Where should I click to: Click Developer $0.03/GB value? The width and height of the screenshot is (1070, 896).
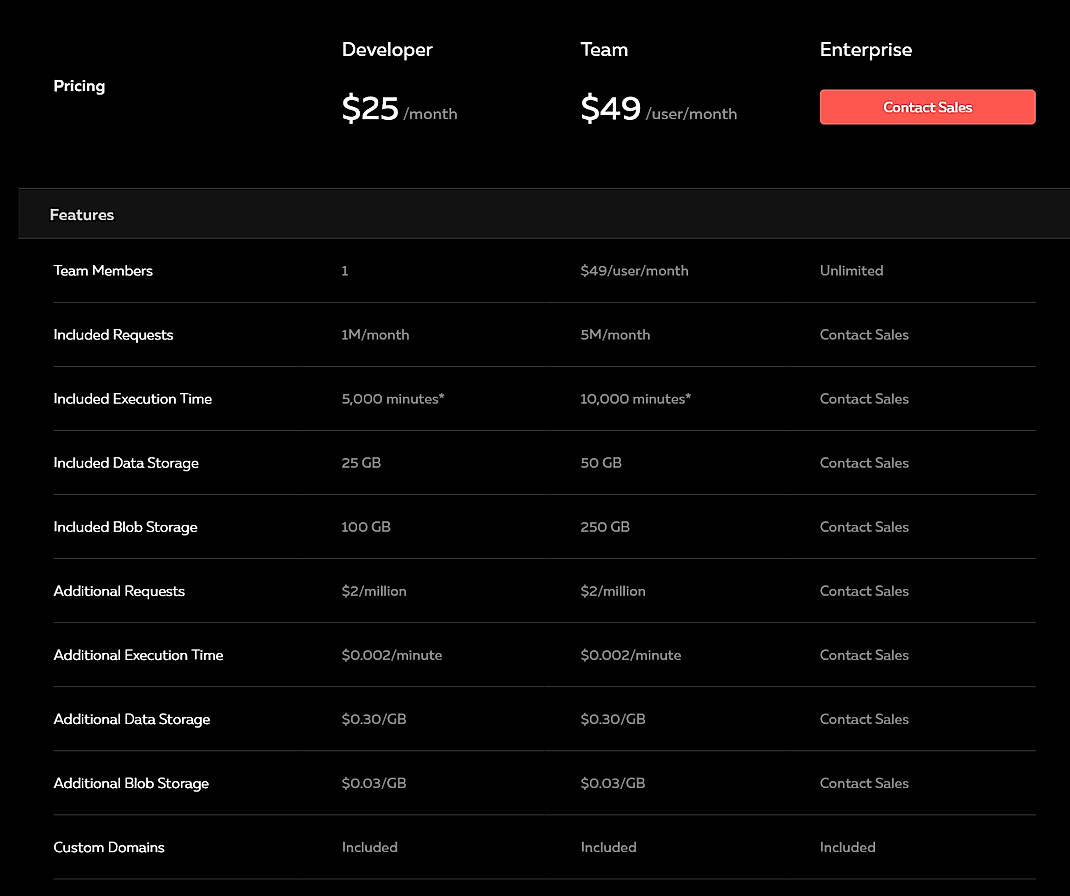coord(374,784)
